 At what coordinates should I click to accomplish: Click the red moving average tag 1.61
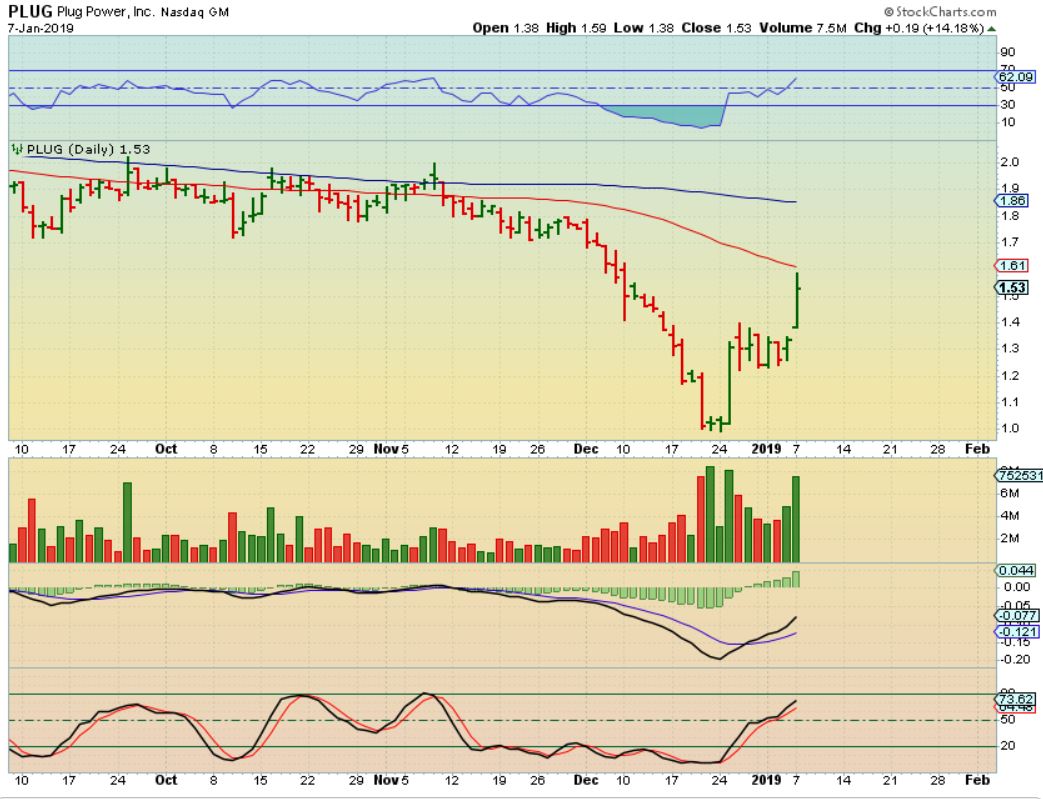(1012, 265)
